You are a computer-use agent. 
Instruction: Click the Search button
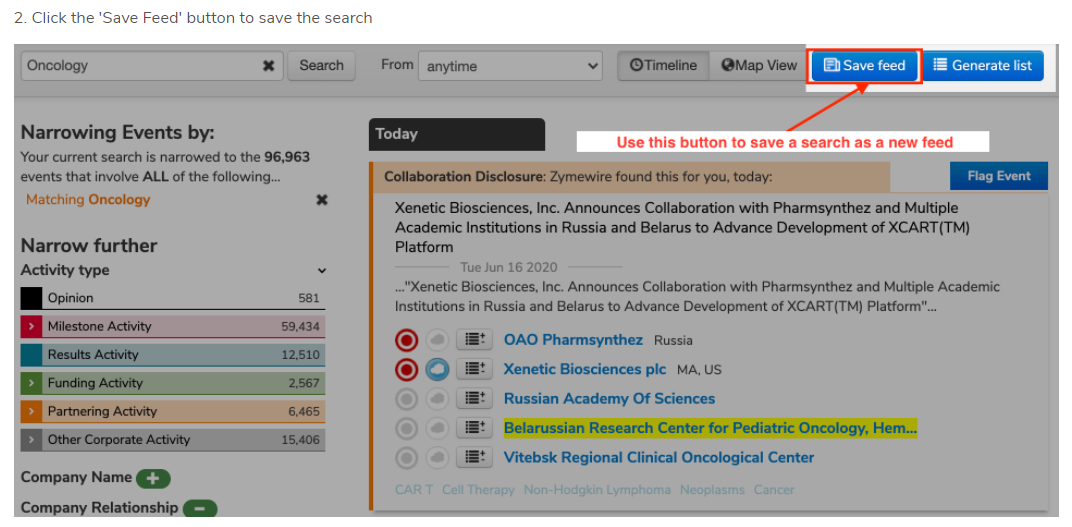pos(321,66)
